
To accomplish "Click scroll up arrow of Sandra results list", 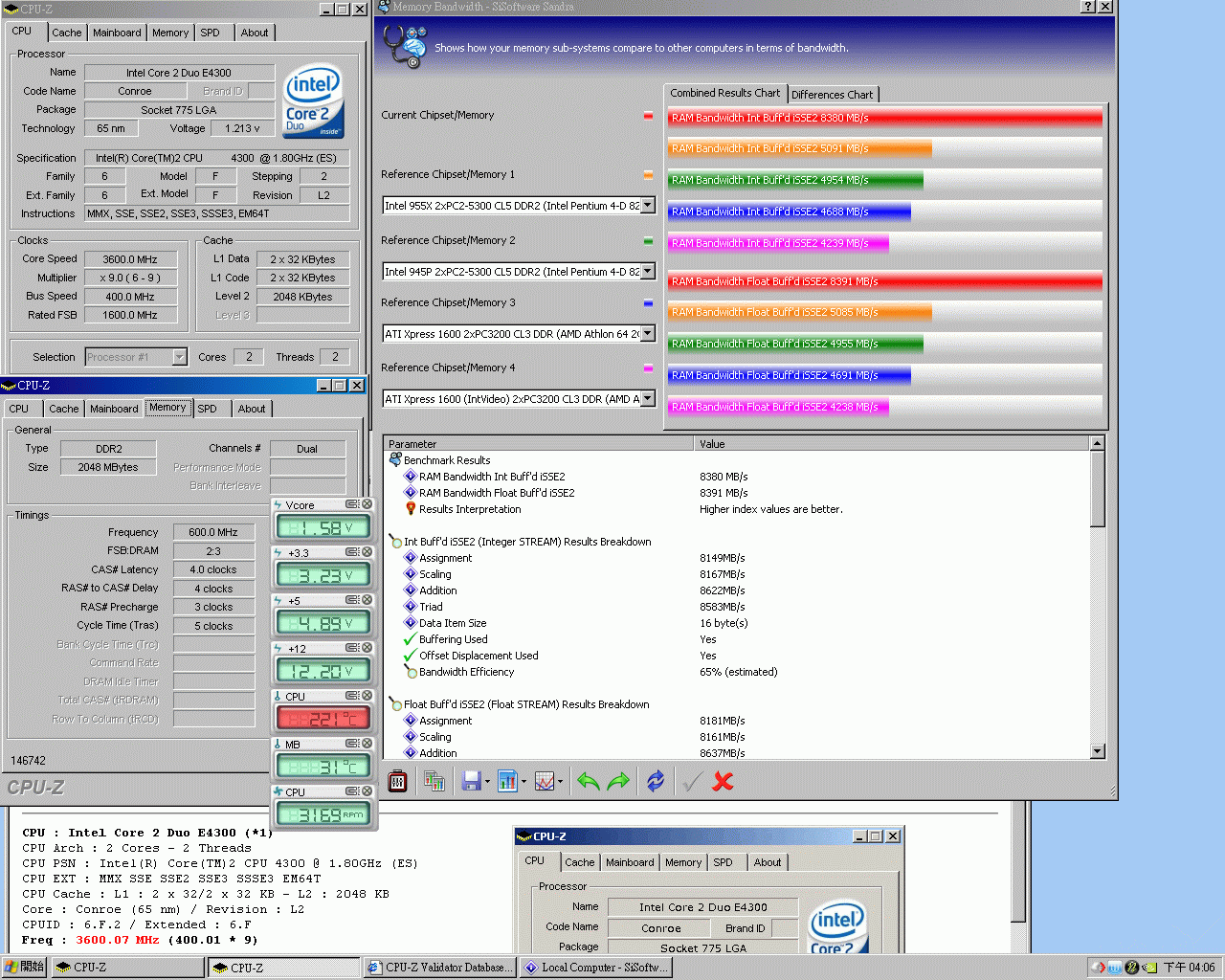I will 1098,444.
